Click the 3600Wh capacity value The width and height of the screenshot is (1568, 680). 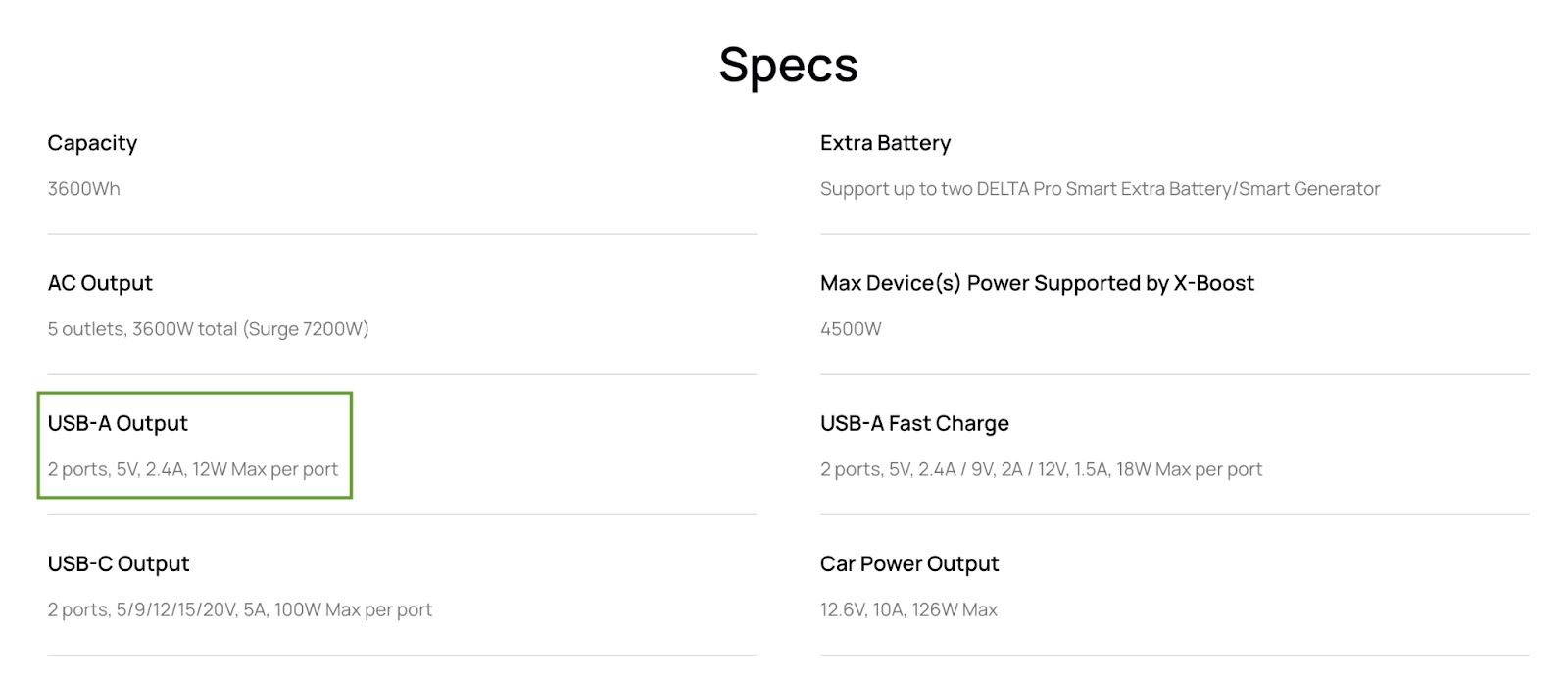click(x=83, y=189)
